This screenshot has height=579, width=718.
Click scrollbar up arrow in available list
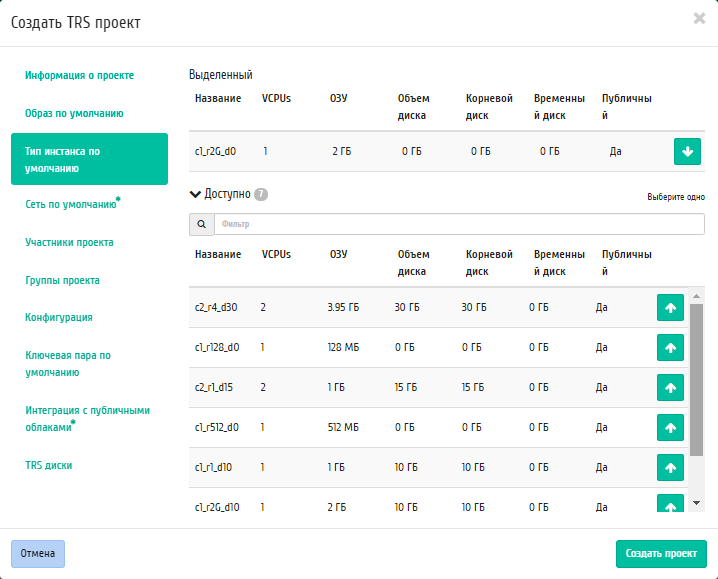pos(696,296)
